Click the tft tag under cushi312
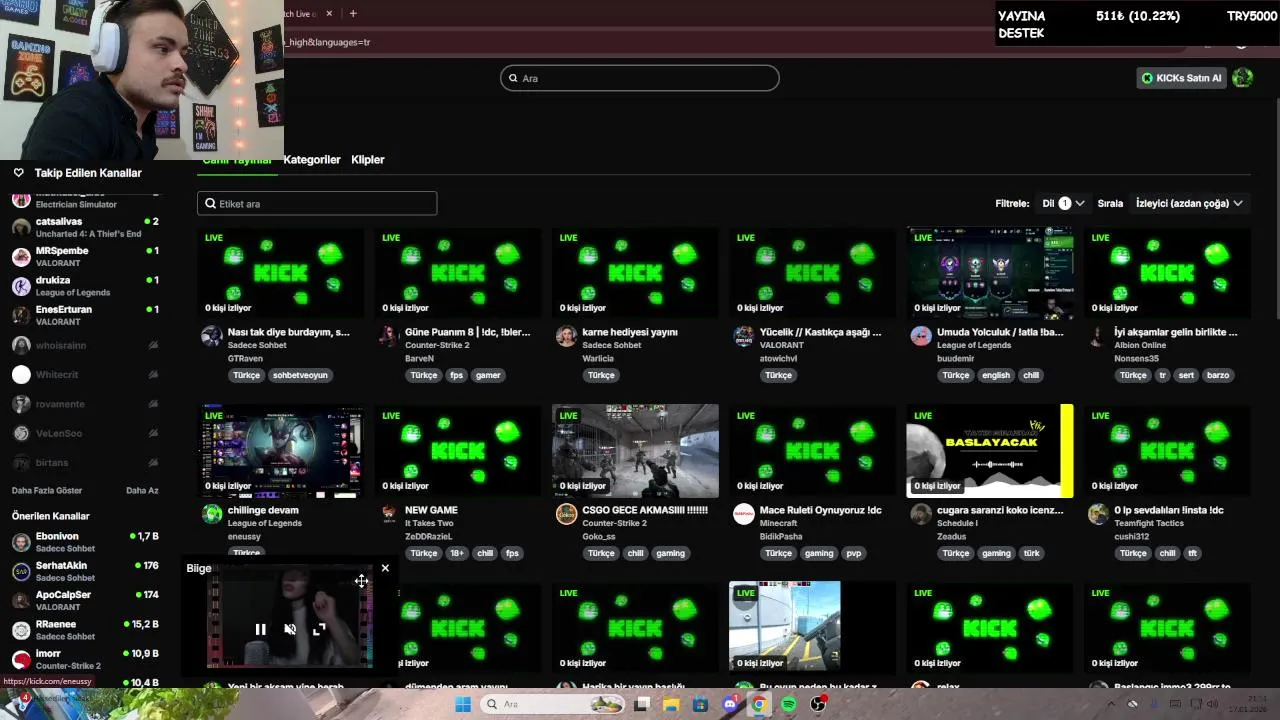 1192,553
